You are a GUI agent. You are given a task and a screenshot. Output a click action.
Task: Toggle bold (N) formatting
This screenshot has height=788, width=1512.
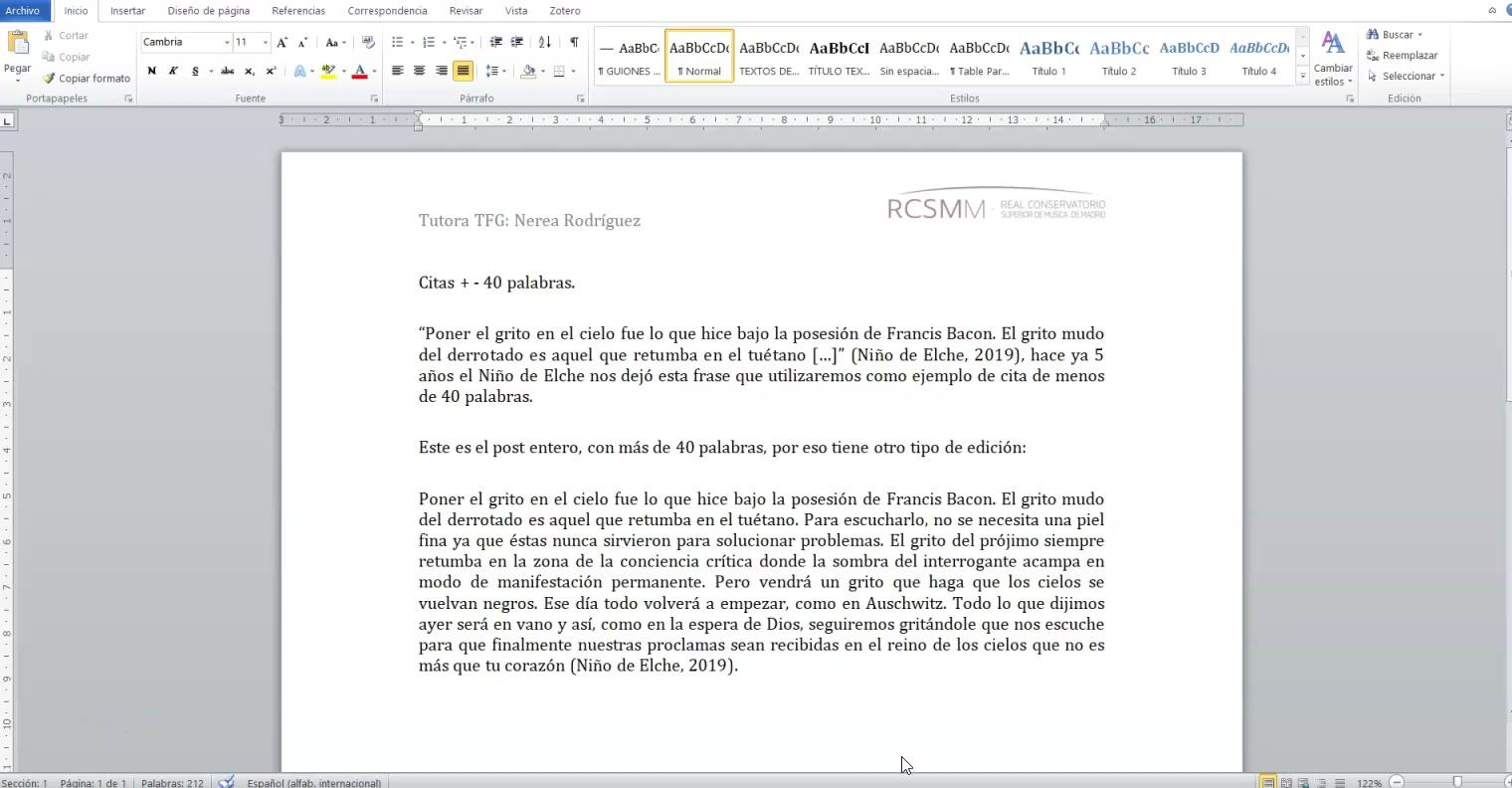(x=151, y=72)
